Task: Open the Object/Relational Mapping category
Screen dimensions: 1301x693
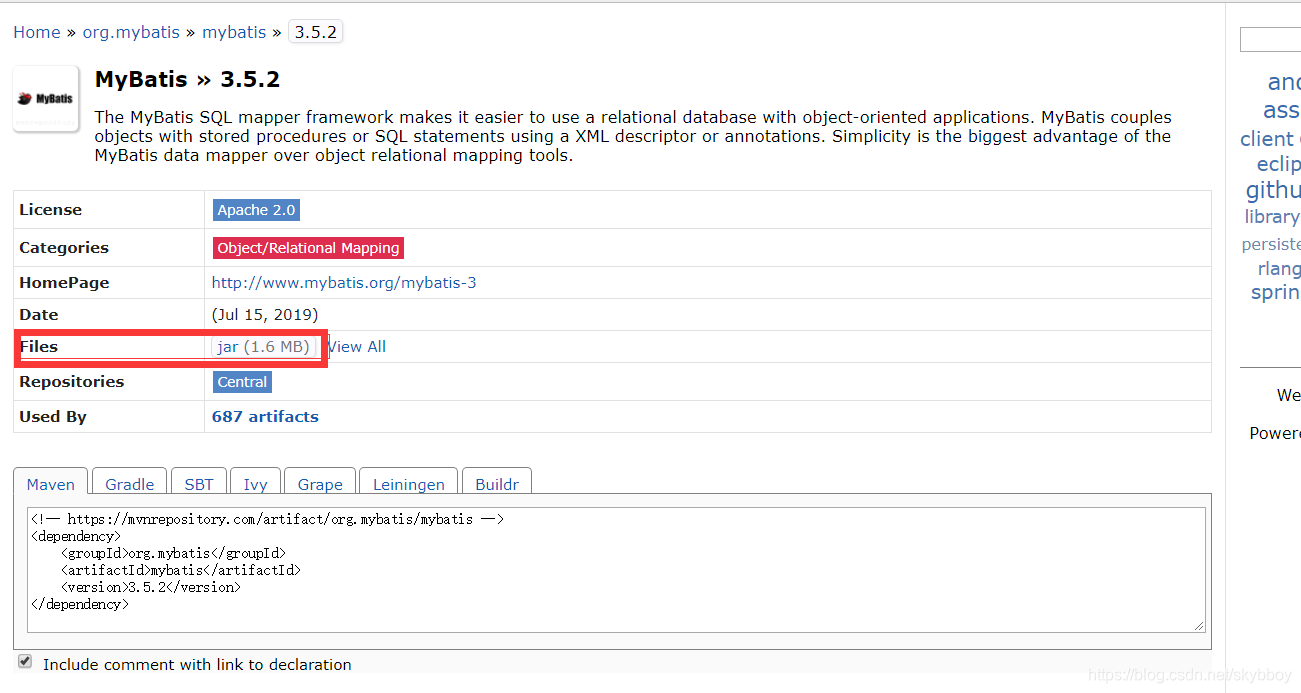Action: click(x=308, y=248)
